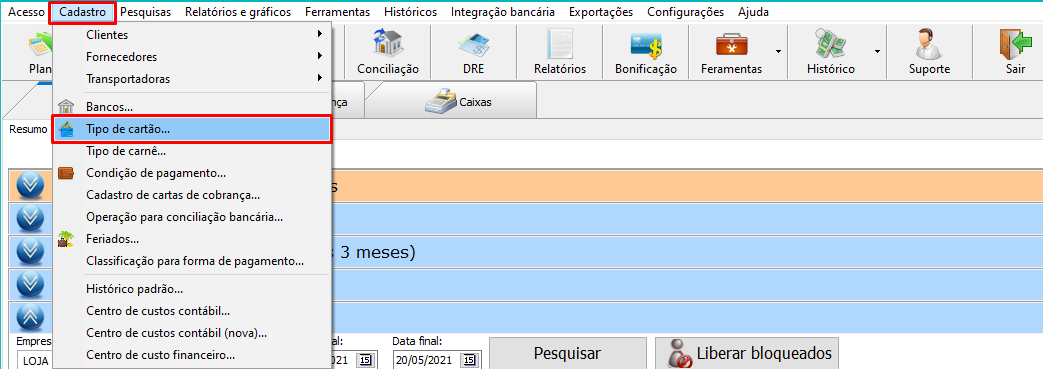Open Classificação para forma de pagamento...
1043x369 pixels.
[x=192, y=261]
